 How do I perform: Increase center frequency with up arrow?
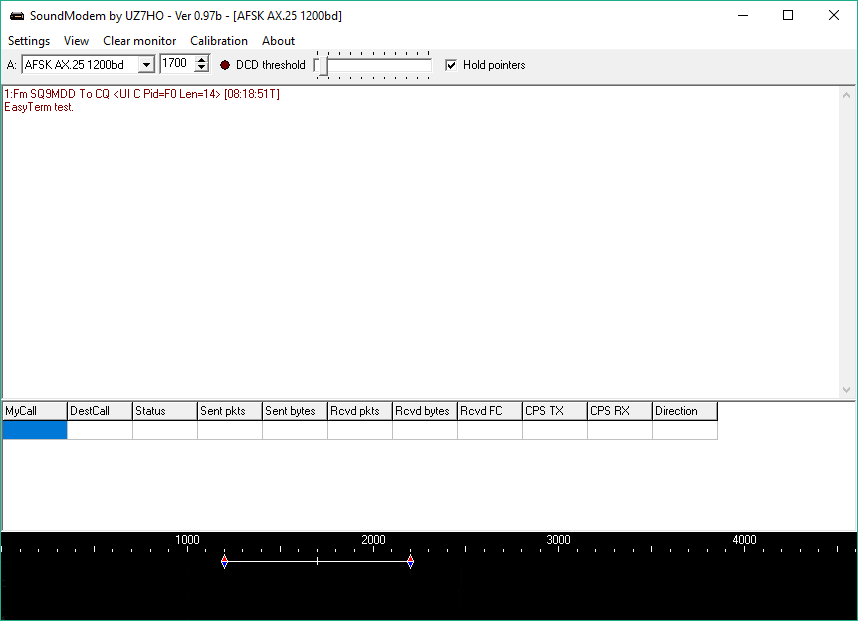coord(202,60)
